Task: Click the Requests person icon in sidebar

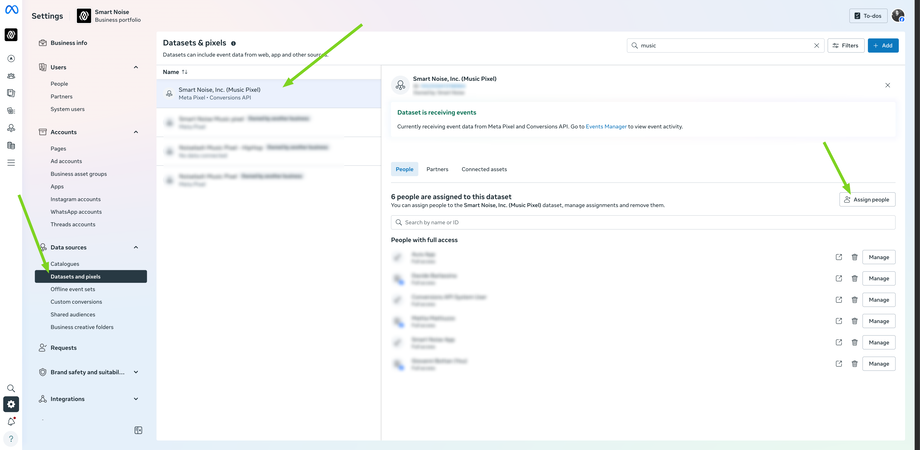Action: click(43, 347)
